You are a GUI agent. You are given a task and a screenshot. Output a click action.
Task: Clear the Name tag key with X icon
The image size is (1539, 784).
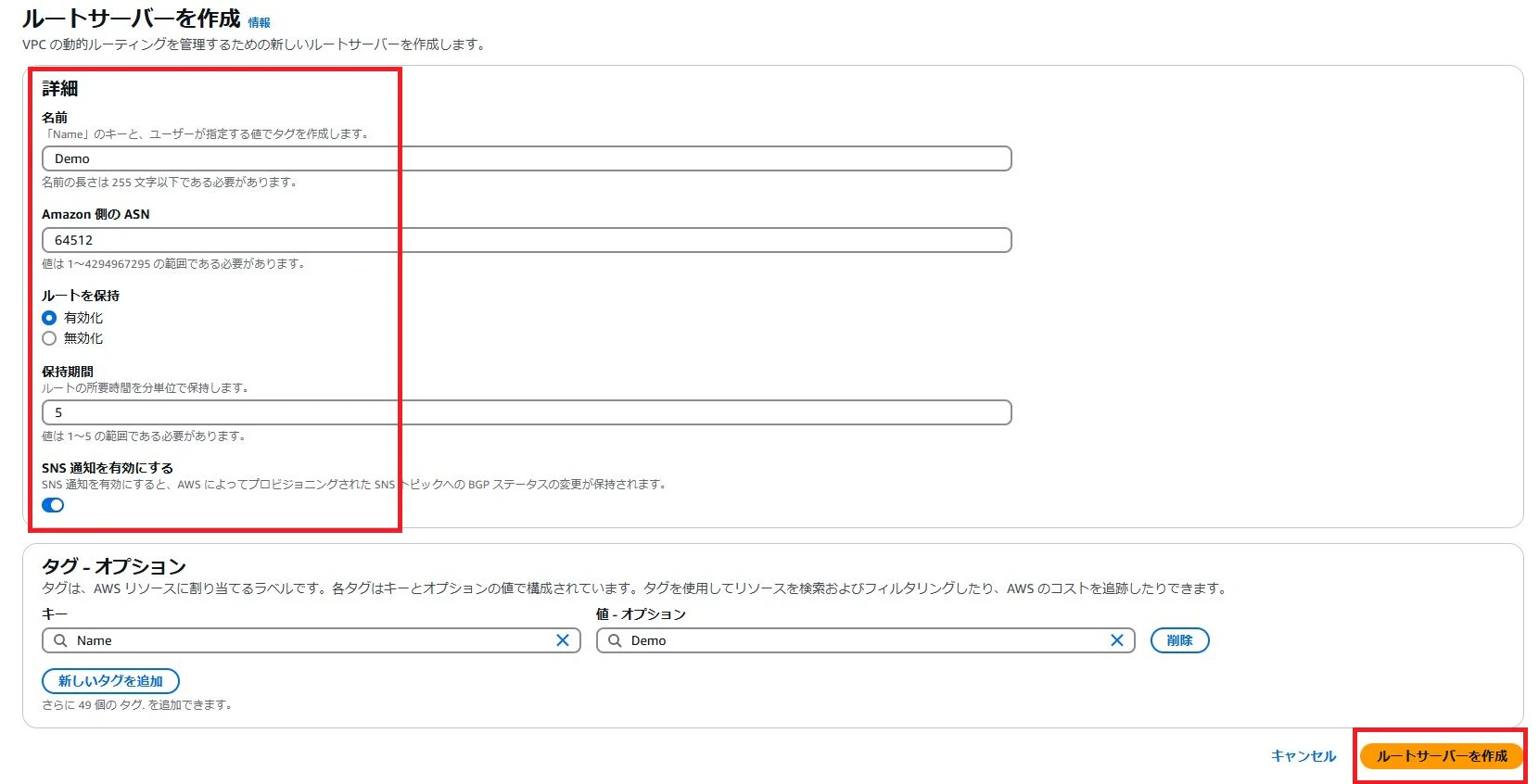[x=562, y=640]
